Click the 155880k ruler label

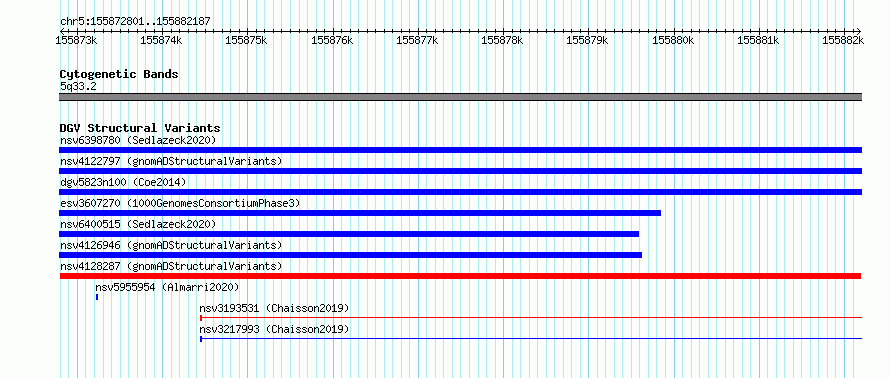coord(674,40)
